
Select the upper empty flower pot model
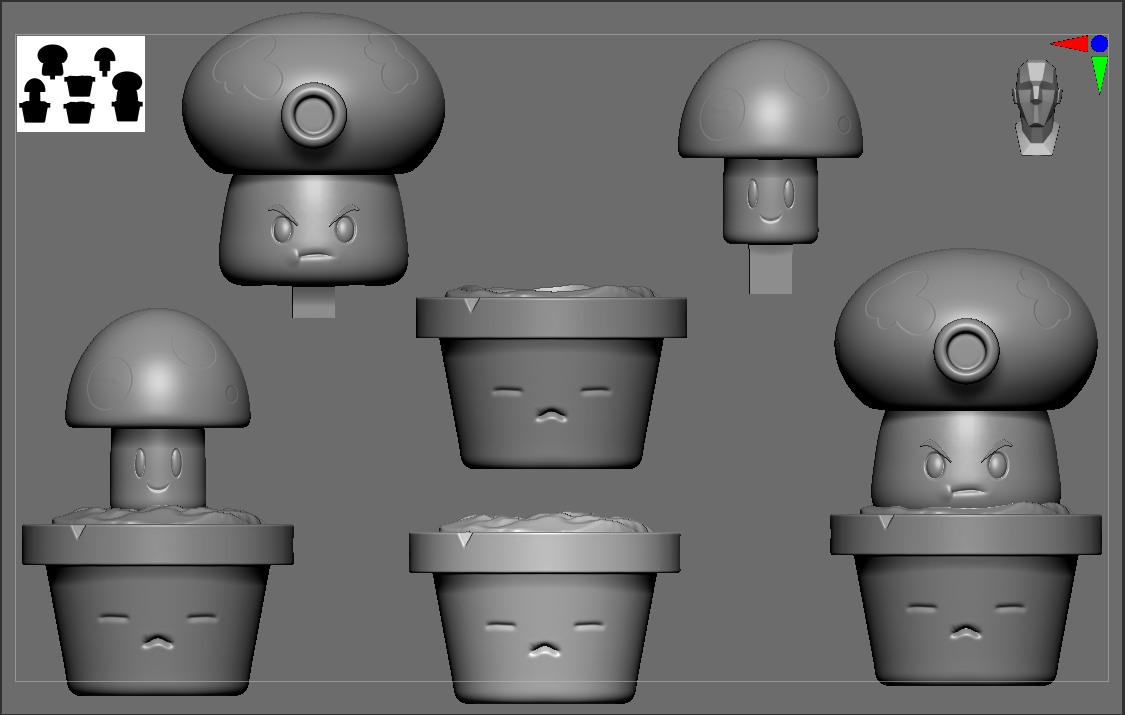pyautogui.click(x=551, y=377)
